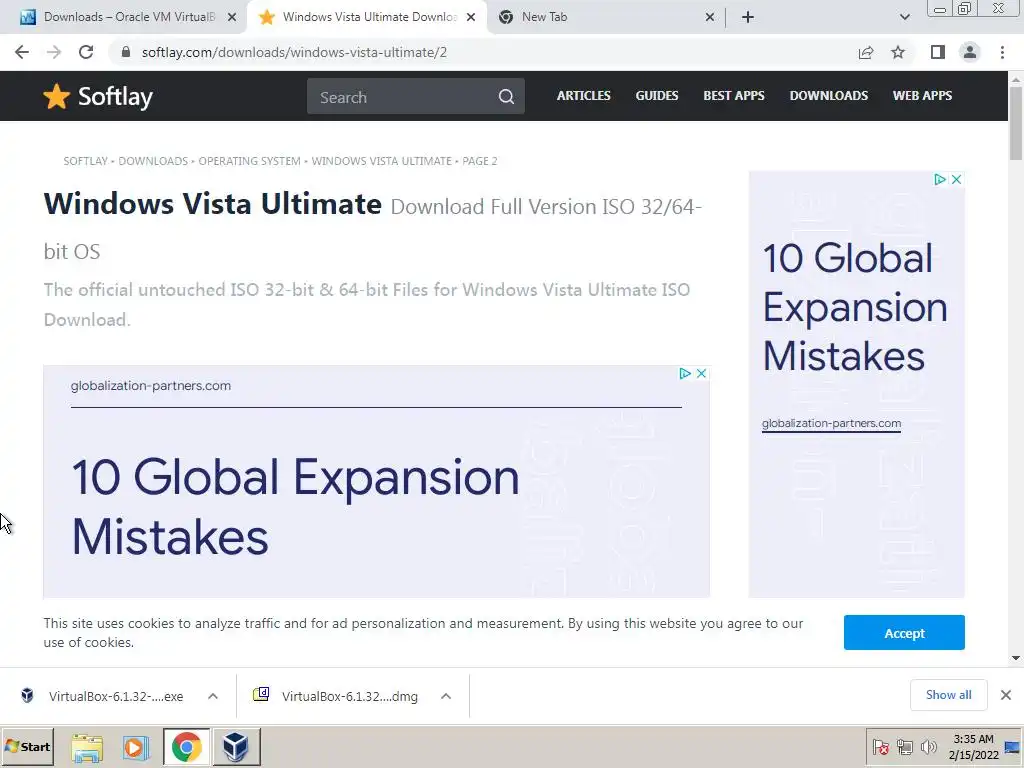Screen dimensions: 1024x768
Task: Open Windows Media Player from taskbar
Action: point(136,747)
